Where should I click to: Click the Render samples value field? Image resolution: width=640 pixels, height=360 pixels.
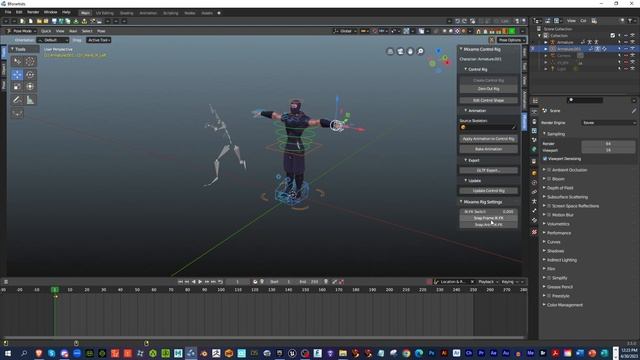tap(608, 144)
